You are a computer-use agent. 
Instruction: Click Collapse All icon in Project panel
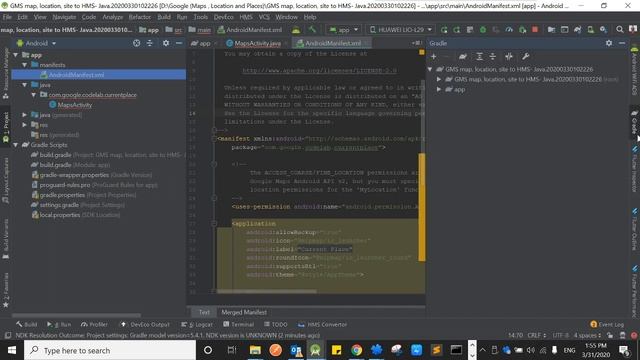150,43
